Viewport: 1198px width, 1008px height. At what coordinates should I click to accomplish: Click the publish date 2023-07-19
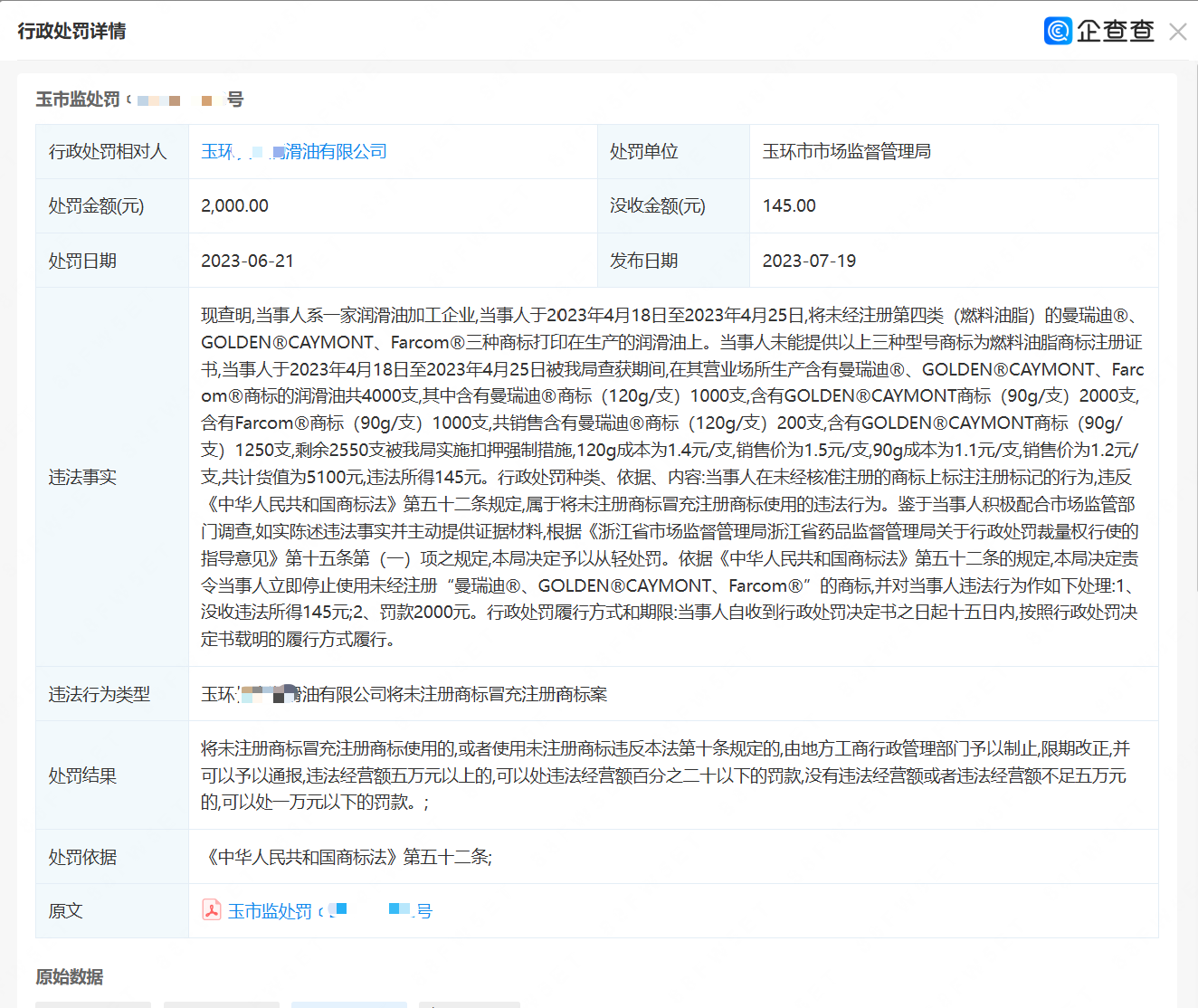click(x=809, y=261)
